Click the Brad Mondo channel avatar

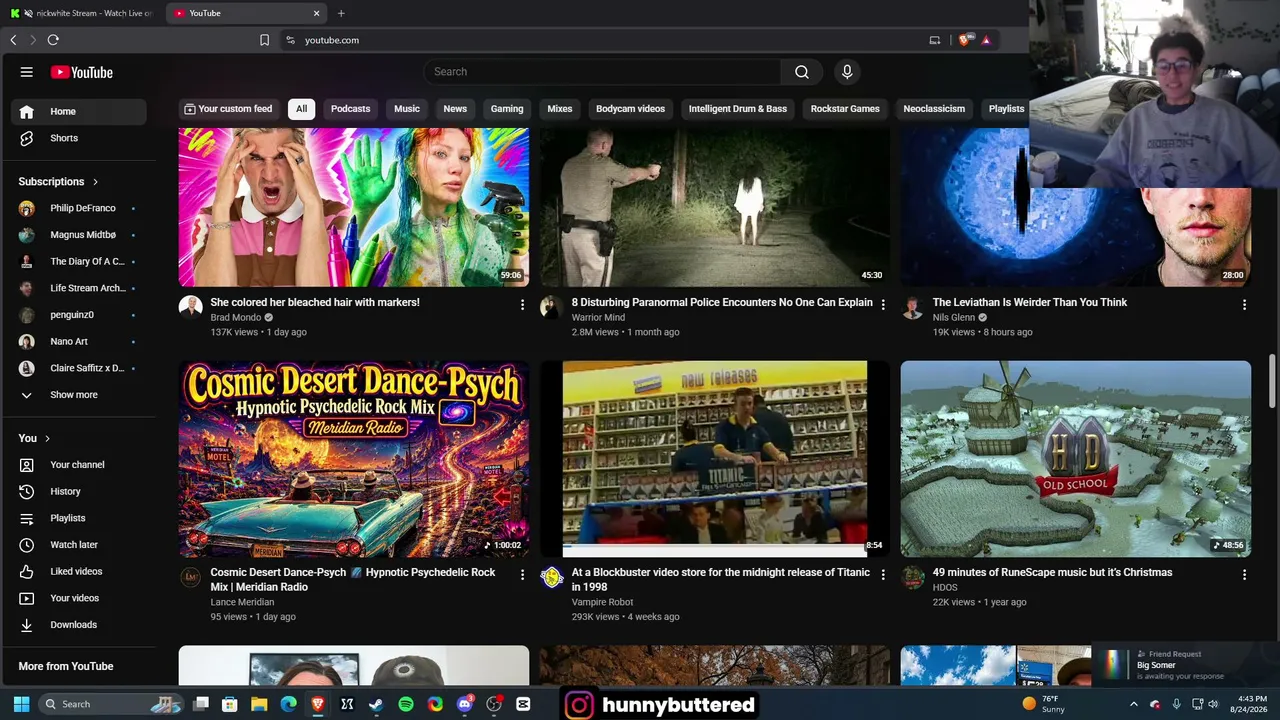(190, 306)
